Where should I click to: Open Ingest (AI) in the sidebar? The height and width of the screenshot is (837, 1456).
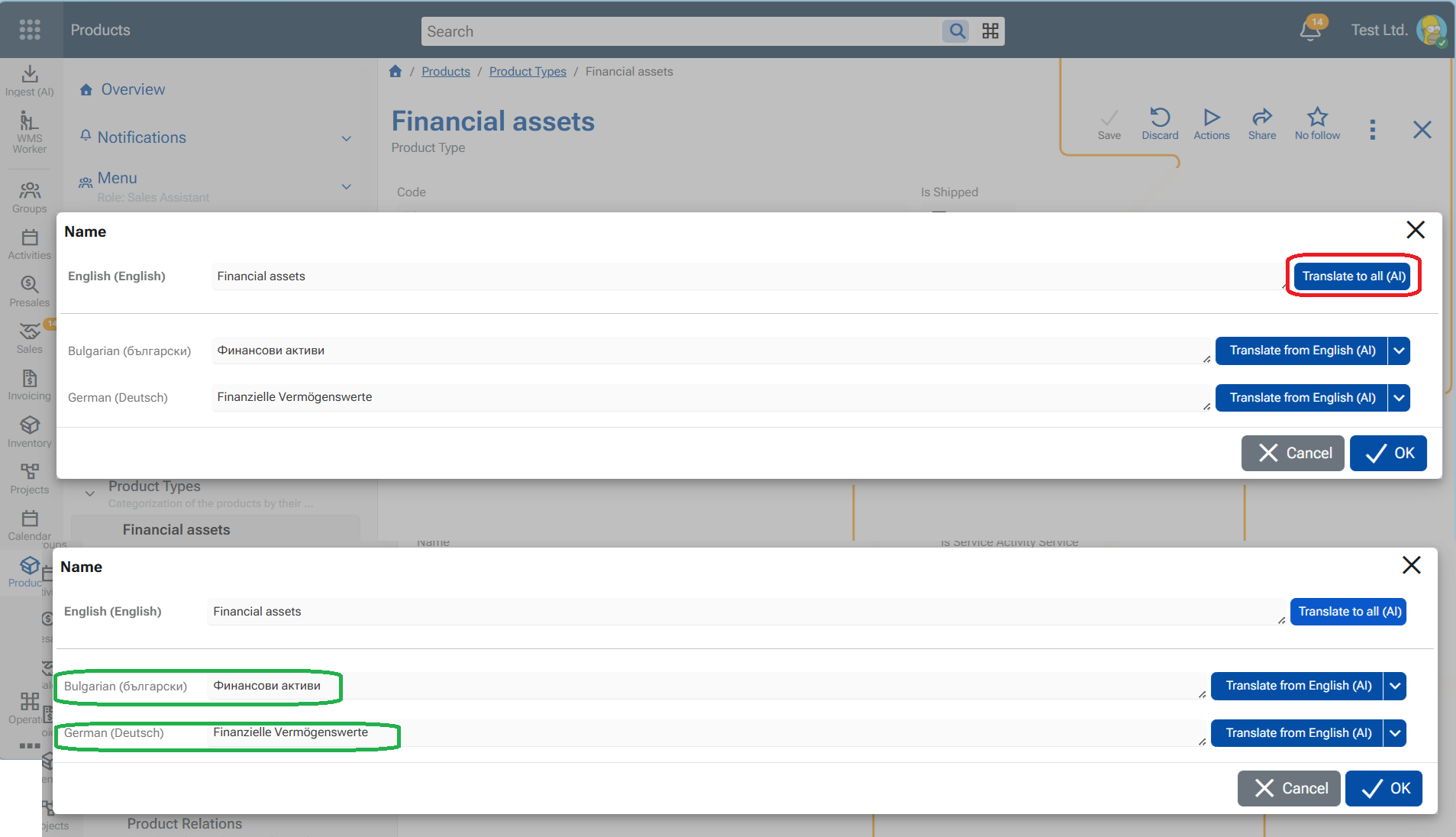pos(30,80)
